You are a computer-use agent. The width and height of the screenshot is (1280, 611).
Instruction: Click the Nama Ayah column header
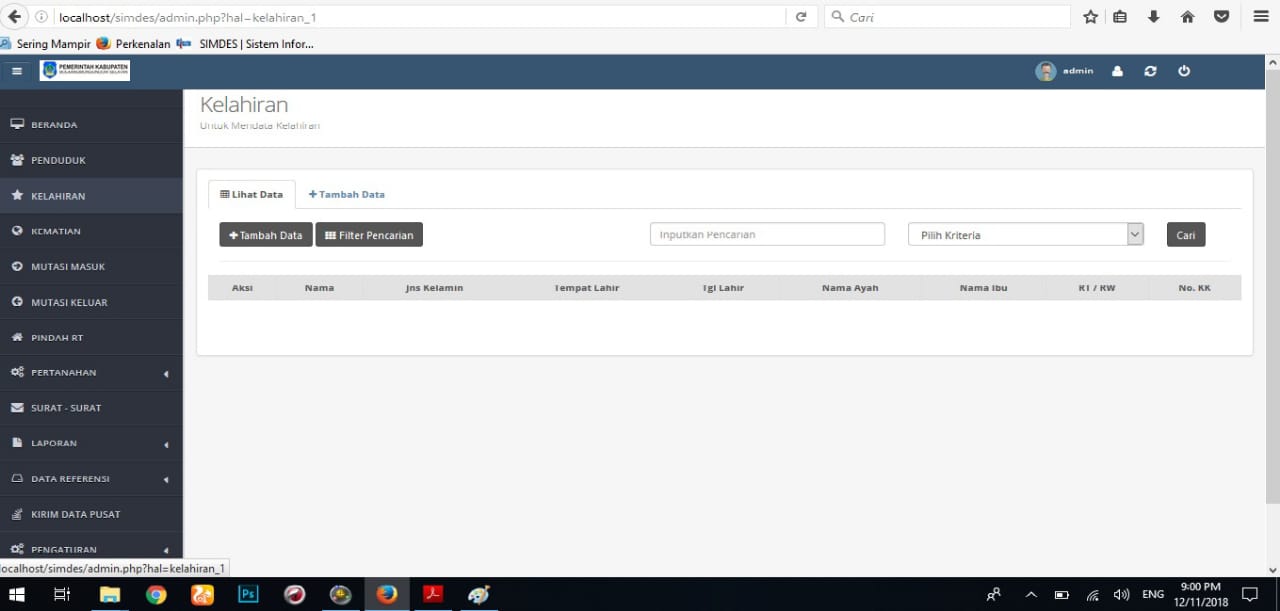coord(850,288)
